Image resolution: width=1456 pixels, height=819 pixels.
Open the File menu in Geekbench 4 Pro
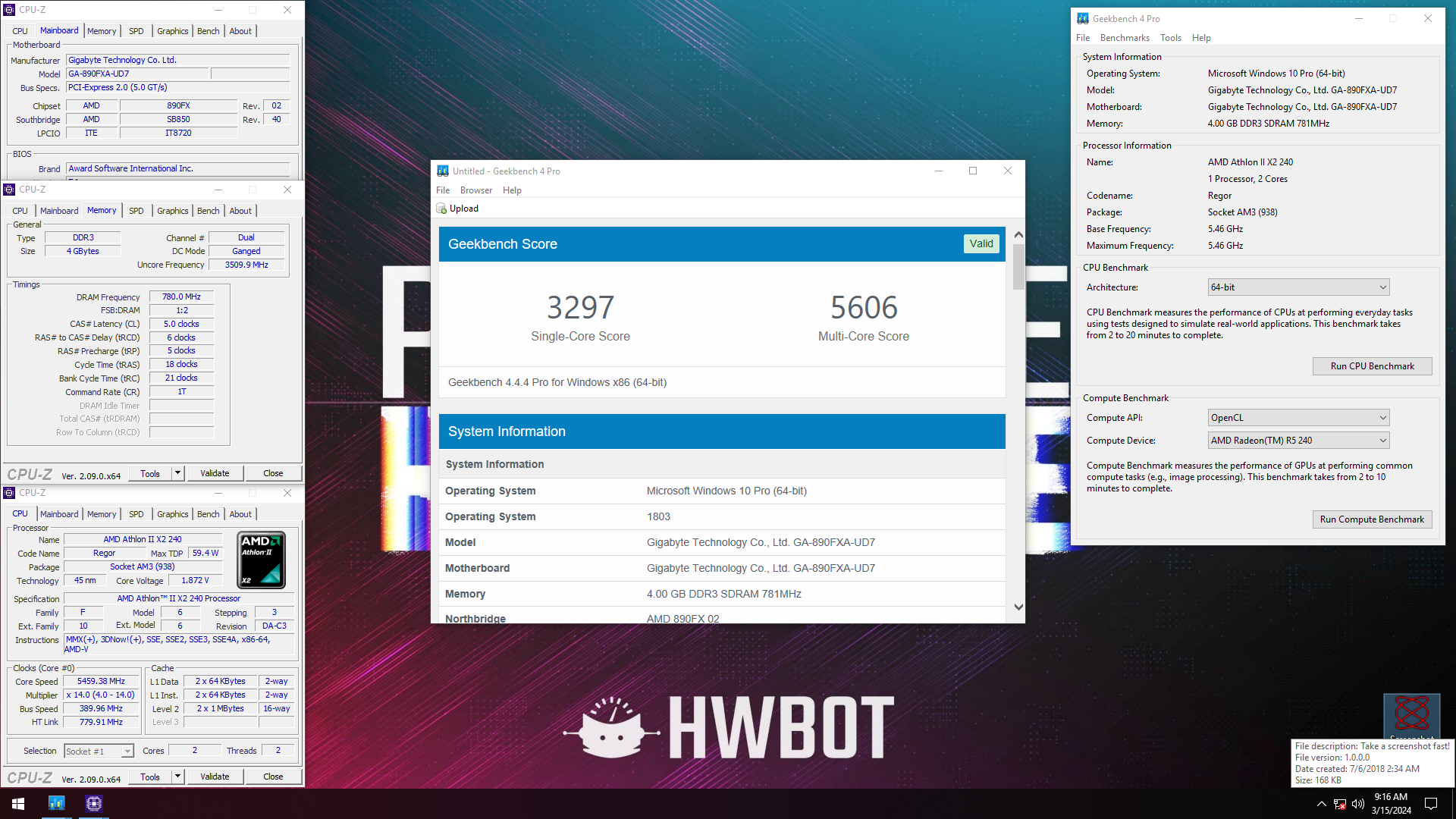tap(1083, 38)
